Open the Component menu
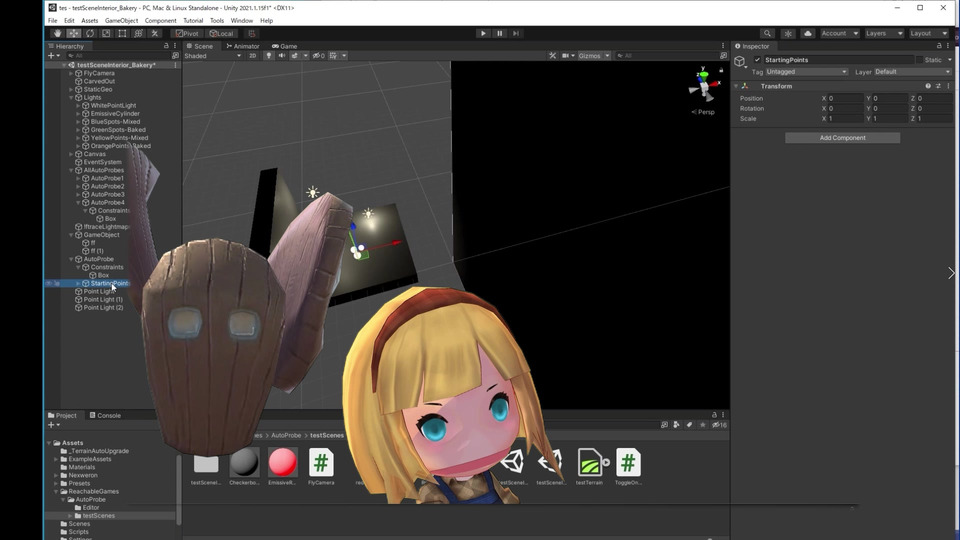 [x=160, y=20]
